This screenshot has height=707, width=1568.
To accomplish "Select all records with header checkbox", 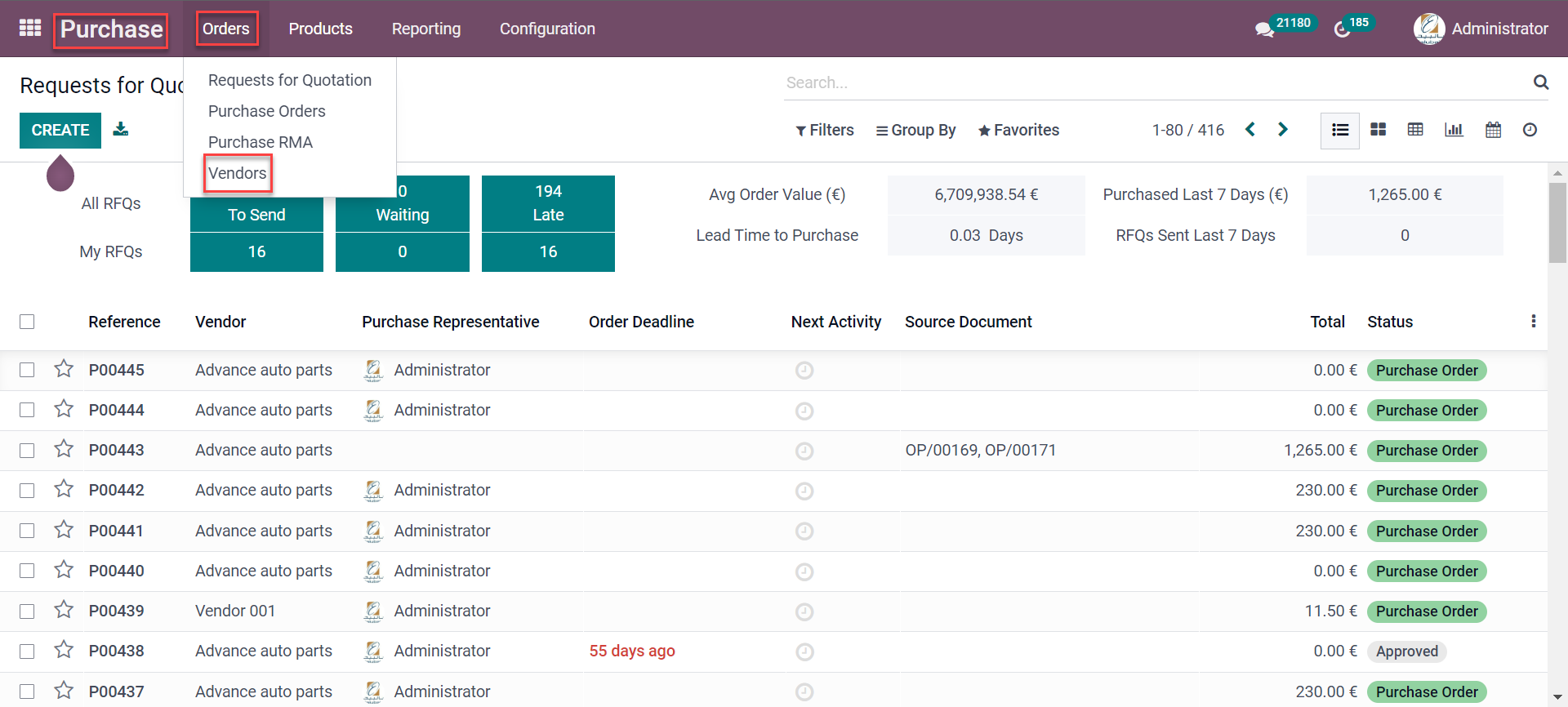I will pos(27,322).
